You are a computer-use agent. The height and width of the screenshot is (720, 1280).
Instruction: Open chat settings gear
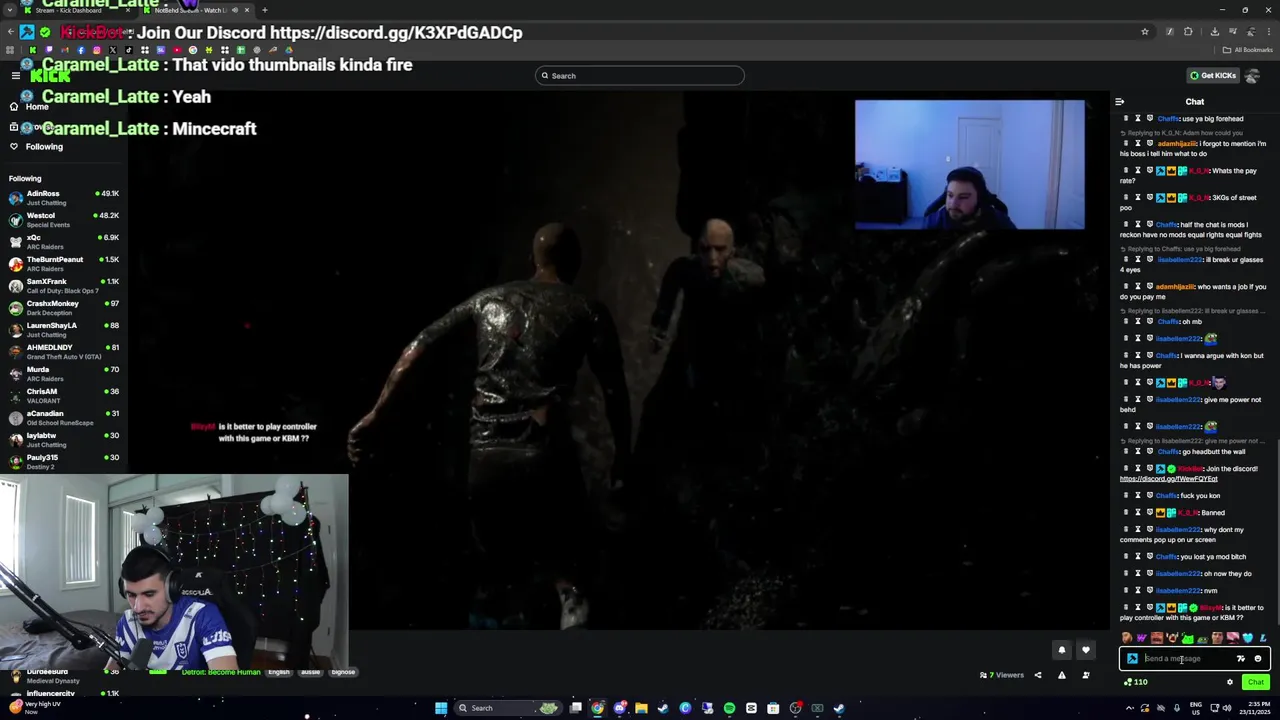click(1230, 682)
